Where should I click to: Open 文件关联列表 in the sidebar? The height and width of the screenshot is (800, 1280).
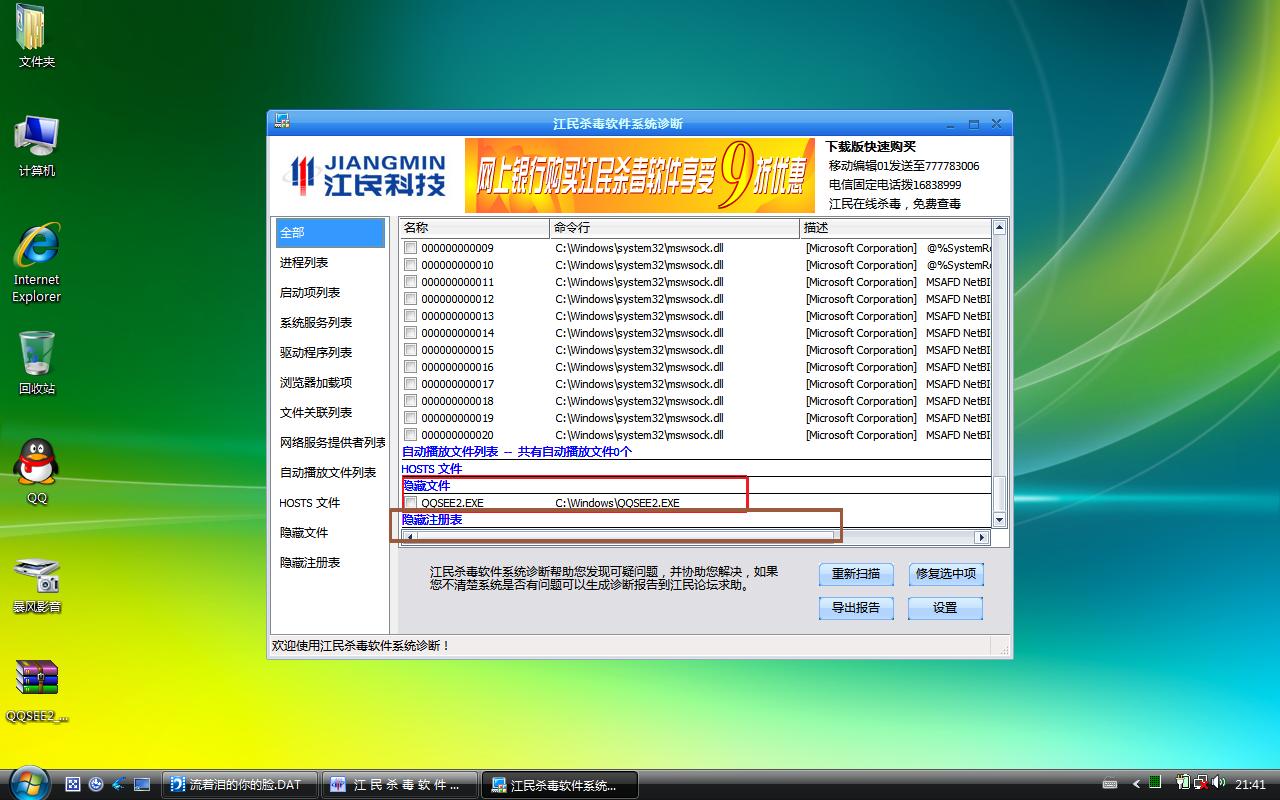pyautogui.click(x=330, y=412)
